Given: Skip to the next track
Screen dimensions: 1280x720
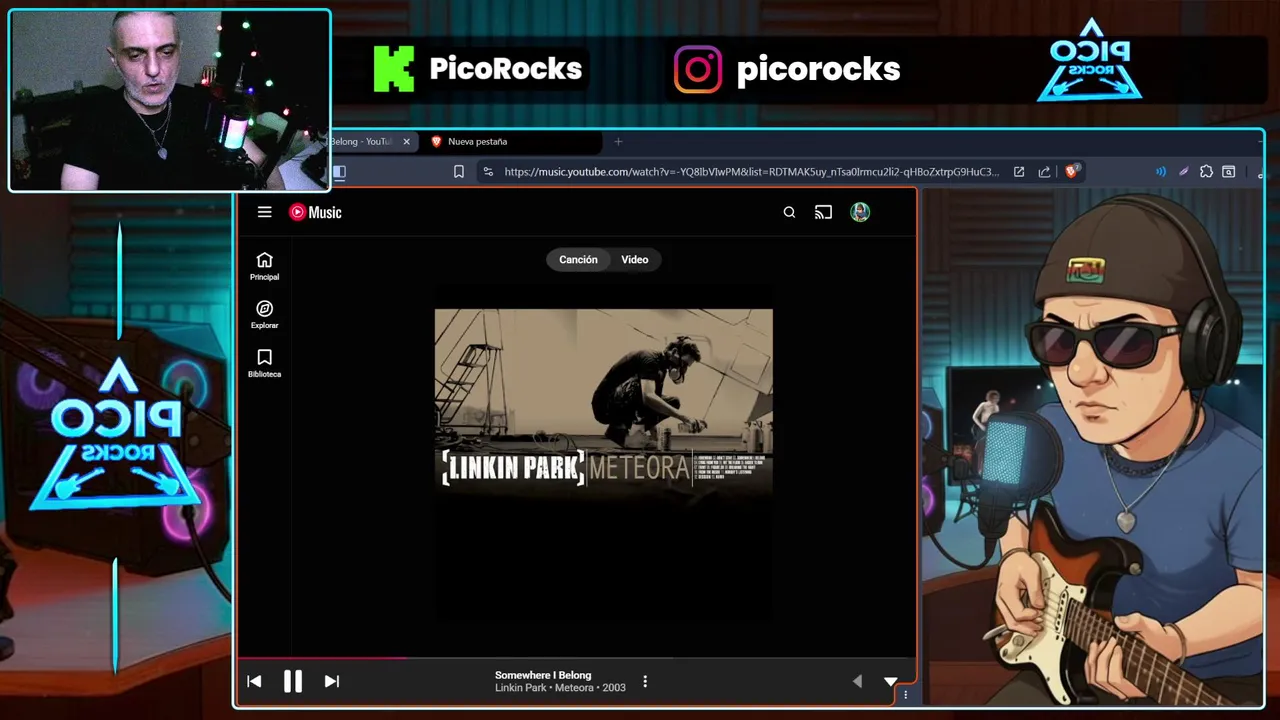Looking at the screenshot, I should coord(332,681).
